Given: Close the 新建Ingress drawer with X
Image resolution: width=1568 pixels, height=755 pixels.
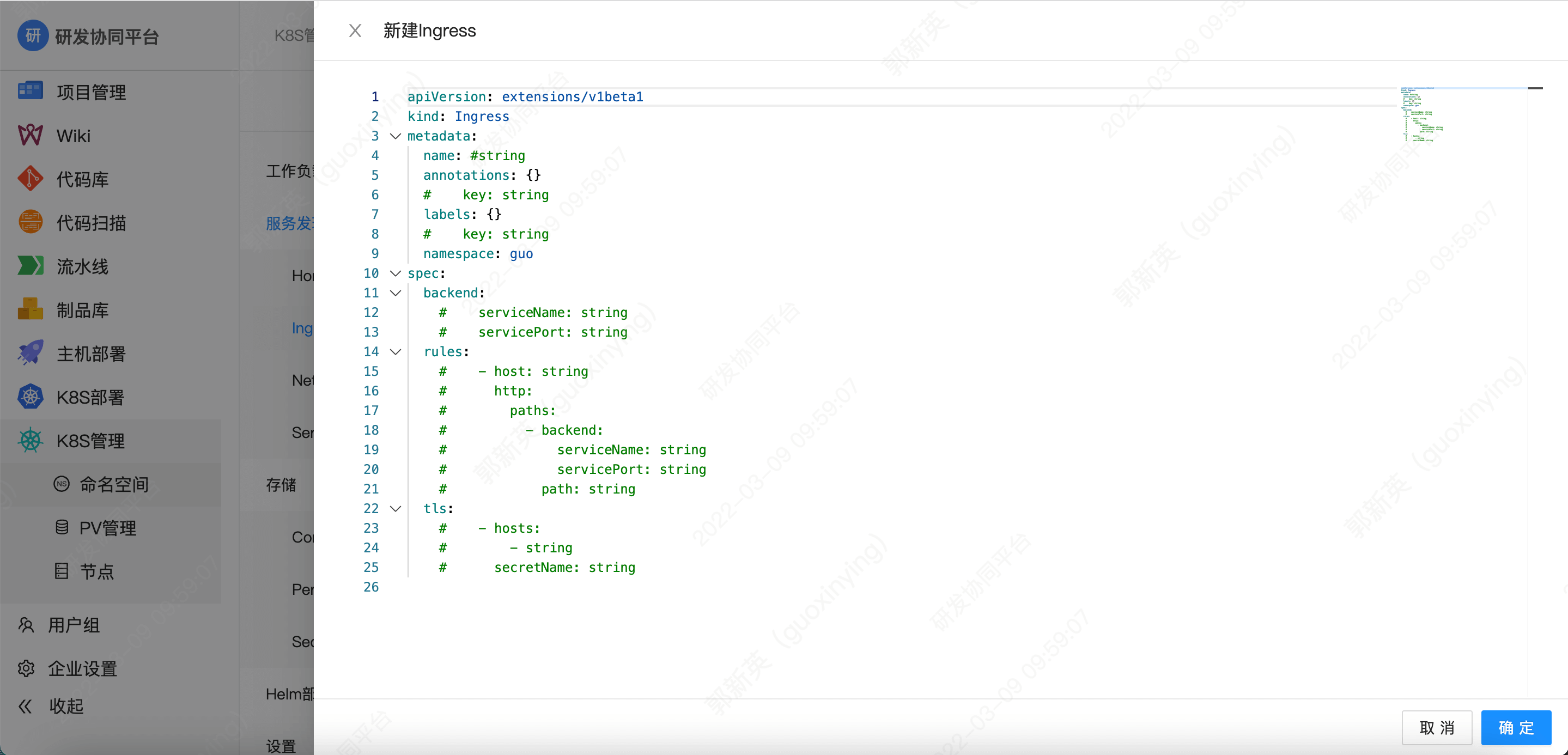Looking at the screenshot, I should (355, 31).
